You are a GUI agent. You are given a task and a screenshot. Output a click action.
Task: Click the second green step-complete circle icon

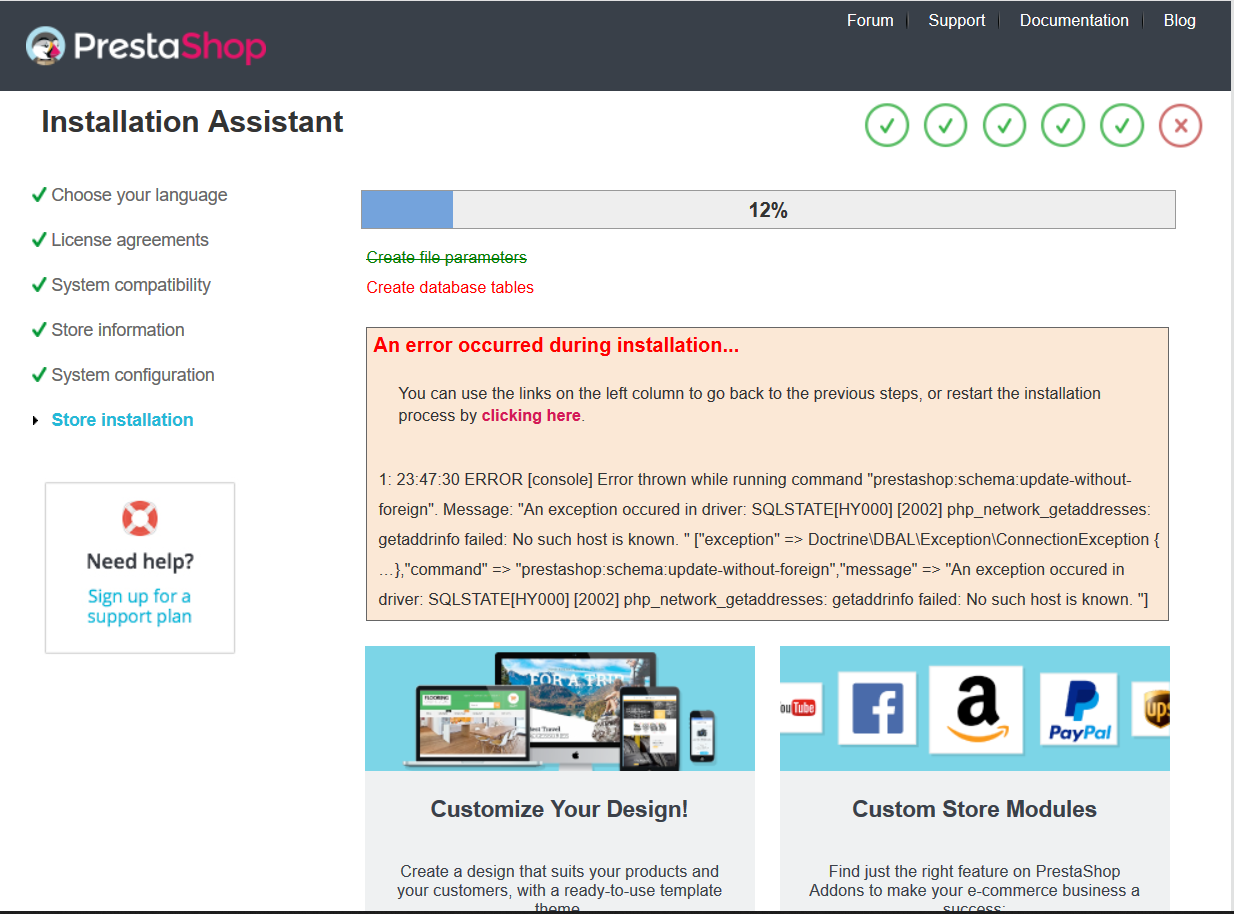(x=946, y=126)
